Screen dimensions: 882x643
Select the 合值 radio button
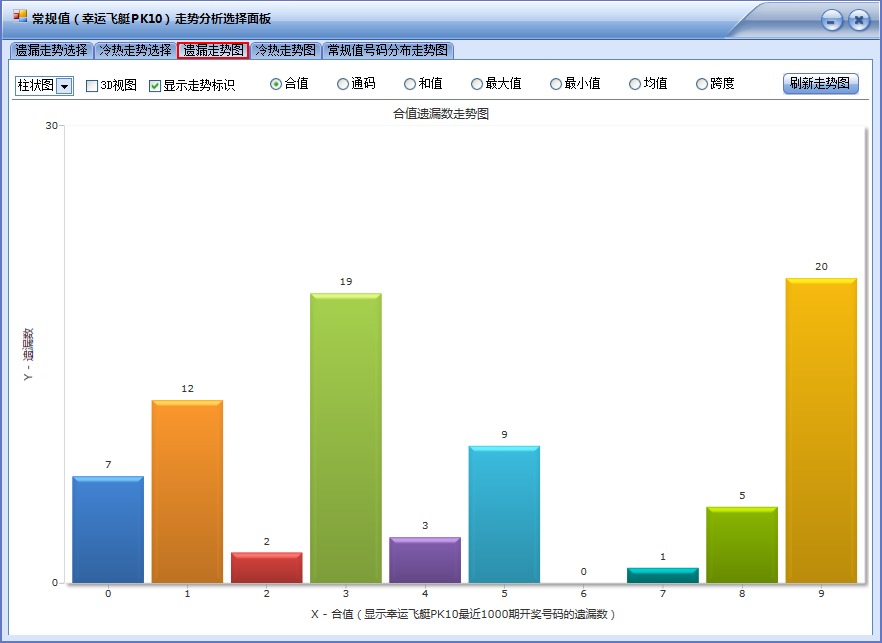pyautogui.click(x=276, y=85)
